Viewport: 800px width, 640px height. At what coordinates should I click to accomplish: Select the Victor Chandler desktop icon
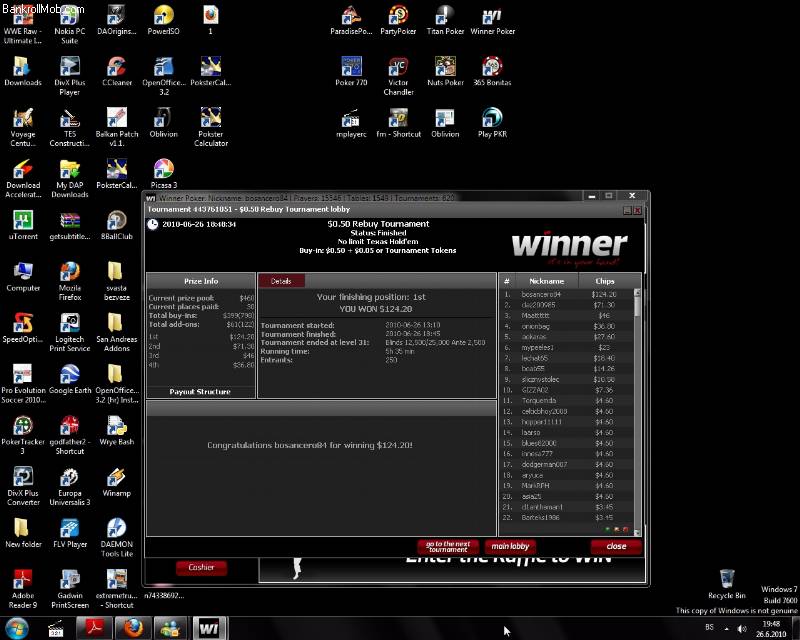coord(398,77)
